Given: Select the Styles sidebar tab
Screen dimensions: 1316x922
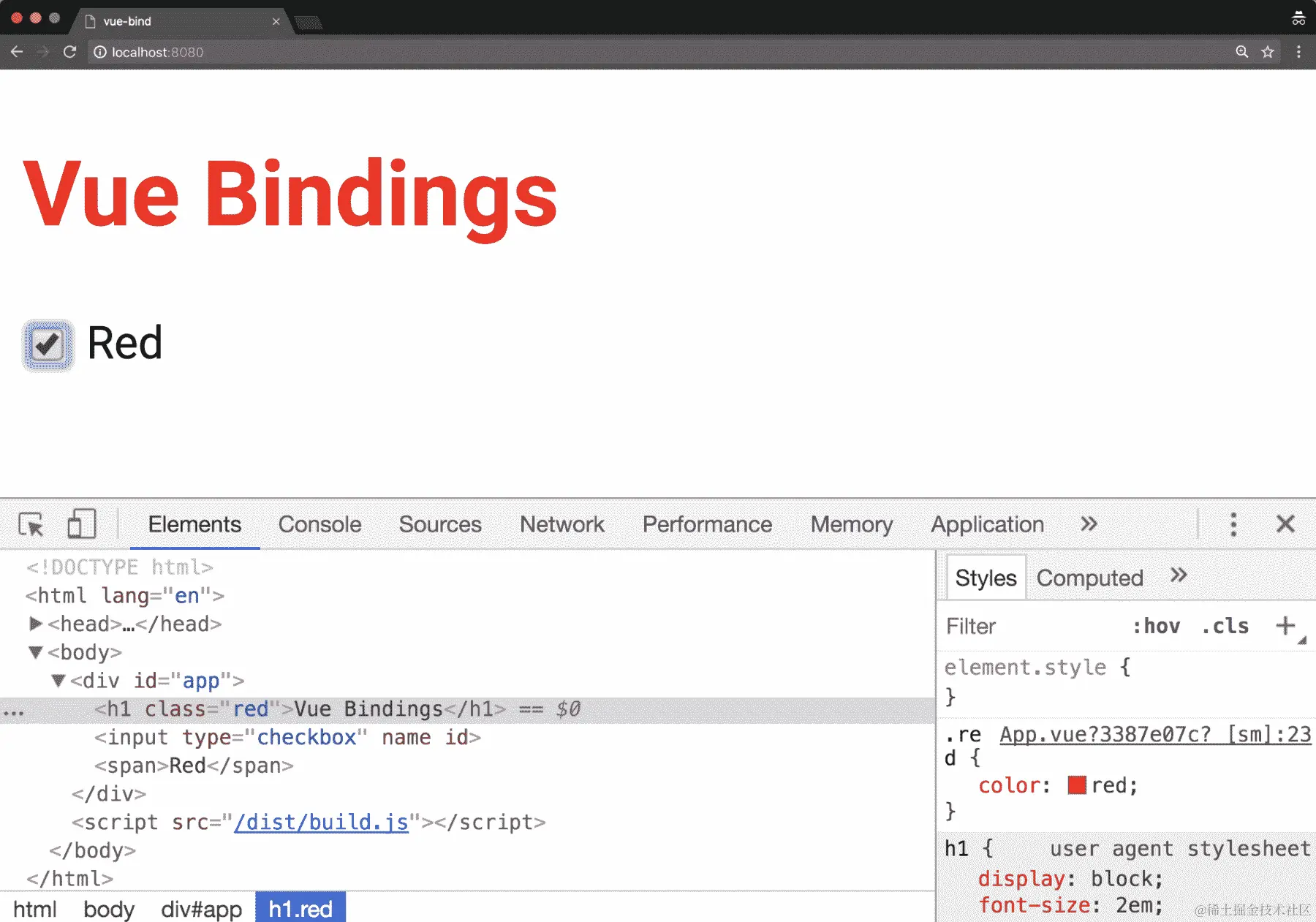Looking at the screenshot, I should coord(986,578).
